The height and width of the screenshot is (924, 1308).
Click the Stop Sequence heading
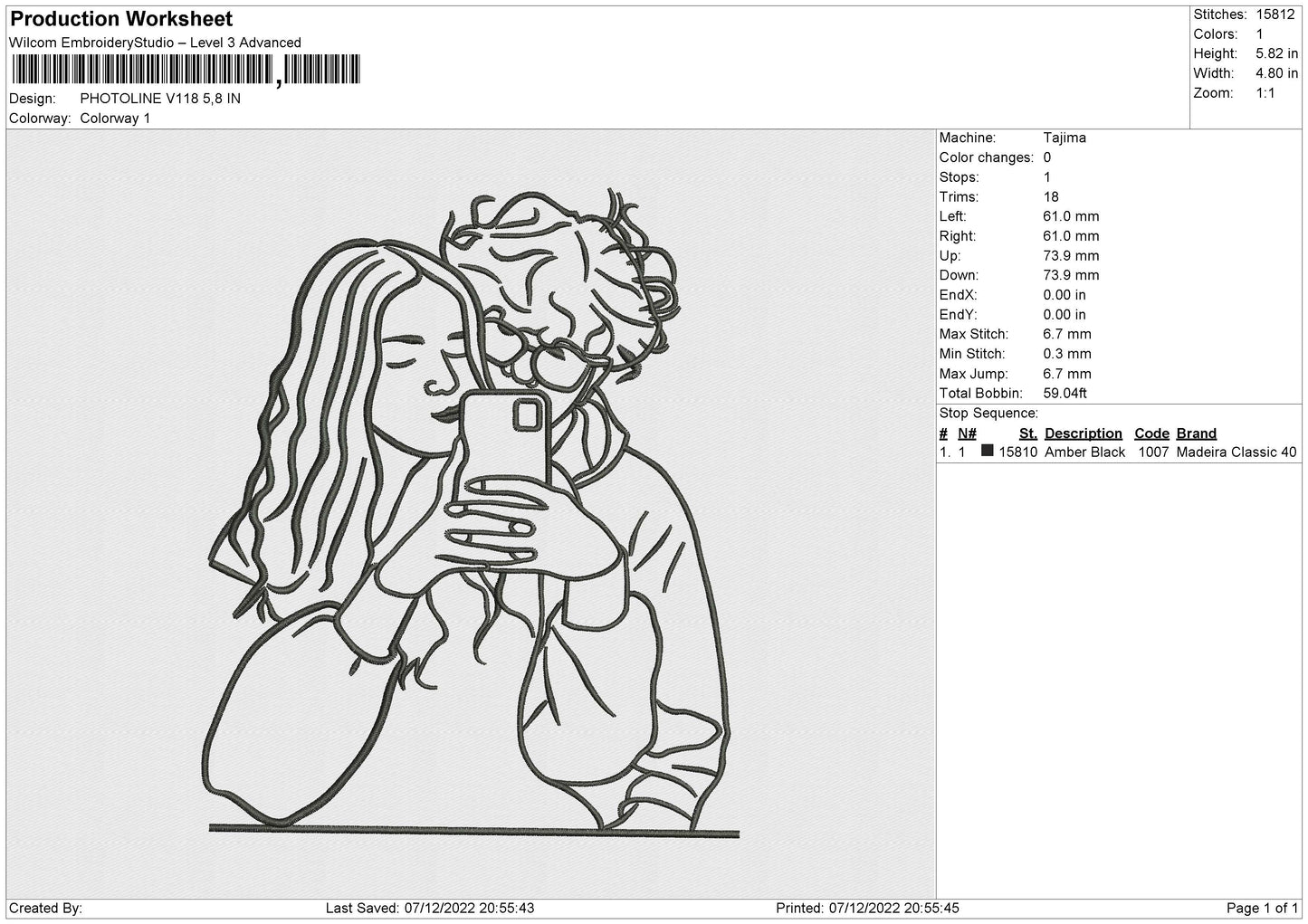point(988,414)
